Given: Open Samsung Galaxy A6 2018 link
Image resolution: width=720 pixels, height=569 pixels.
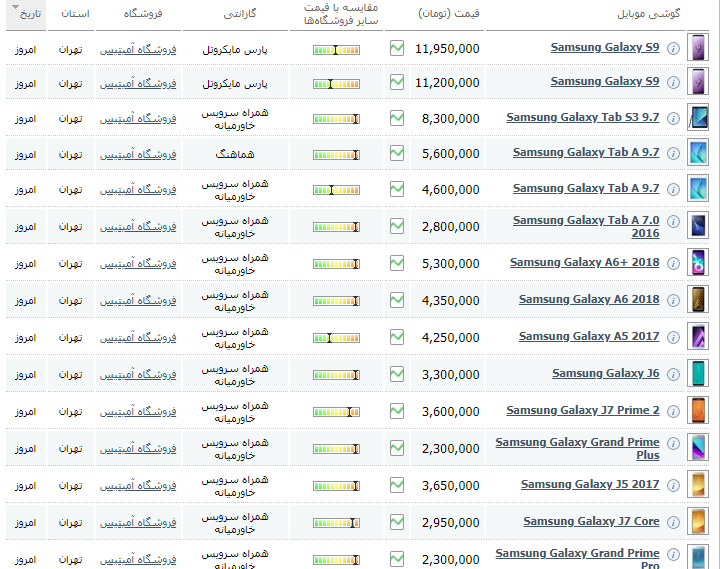Looking at the screenshot, I should tap(589, 300).
